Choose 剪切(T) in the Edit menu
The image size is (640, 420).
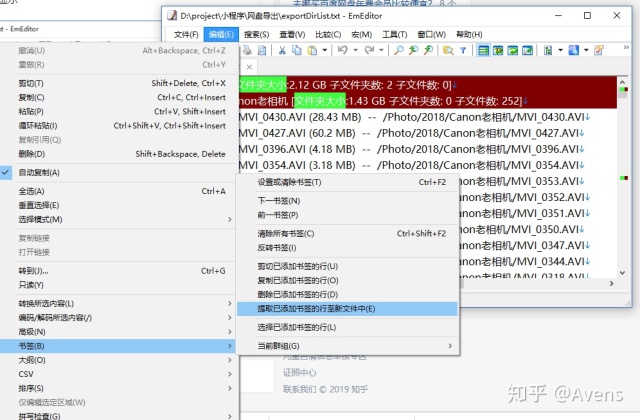coord(117,83)
